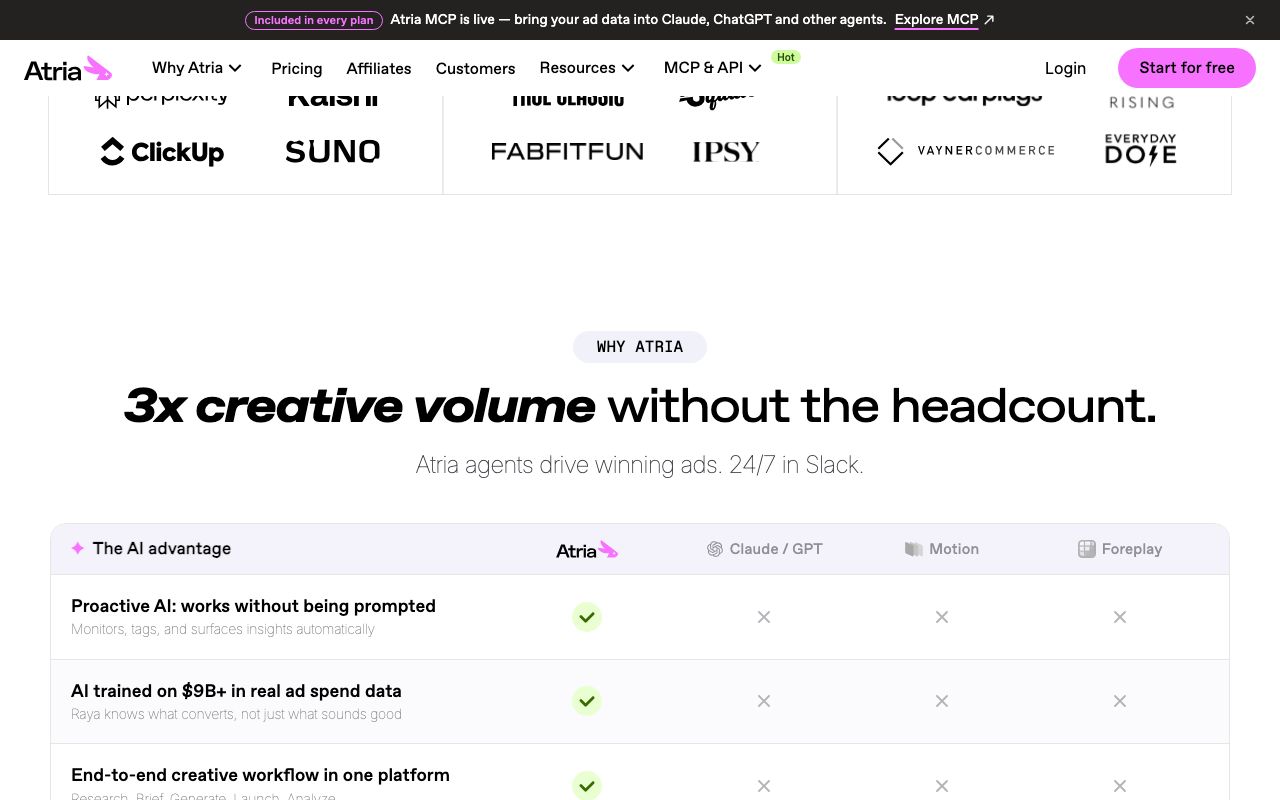
Task: Click 'AI trained on $9B+ in real ad spend data'
Action: pos(236,691)
